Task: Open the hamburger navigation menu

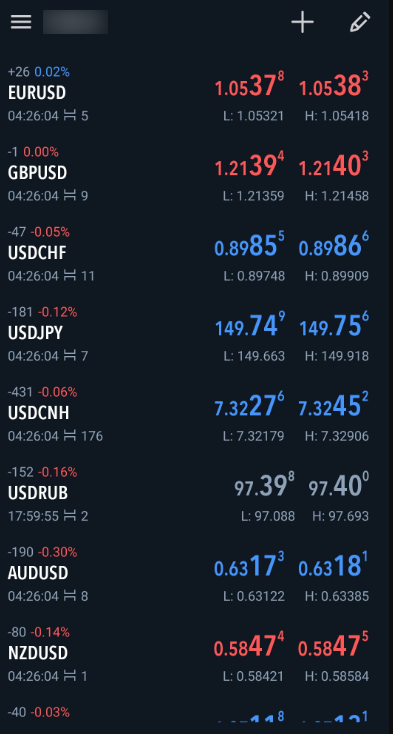Action: 21,22
